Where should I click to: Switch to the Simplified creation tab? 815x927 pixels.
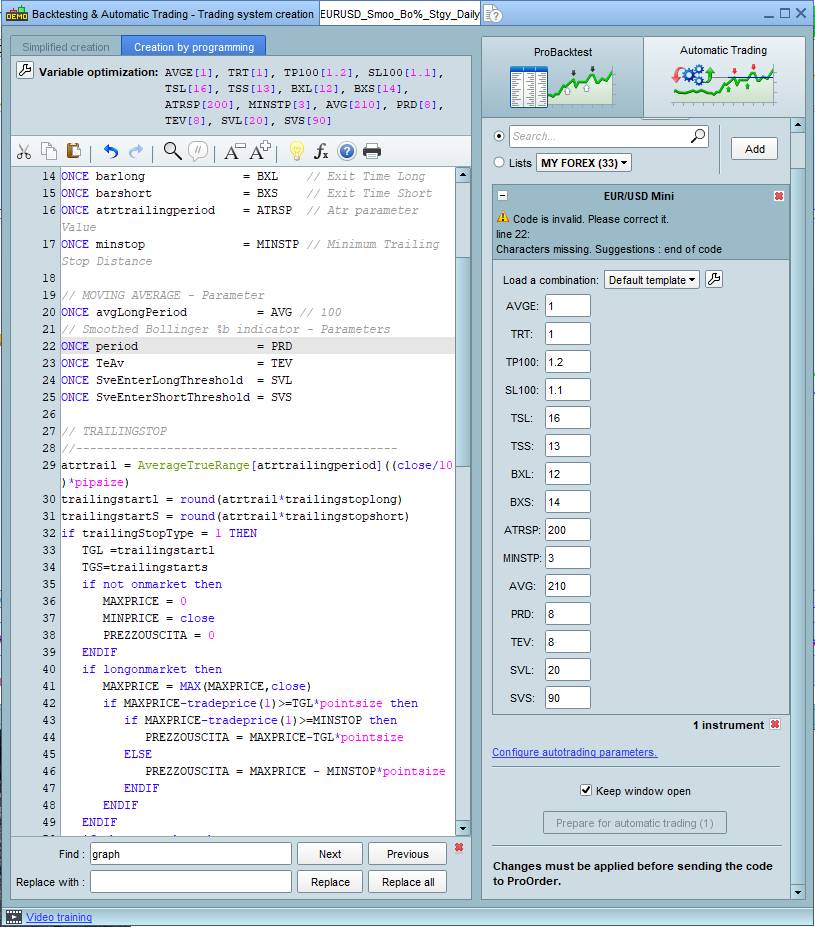coord(66,47)
